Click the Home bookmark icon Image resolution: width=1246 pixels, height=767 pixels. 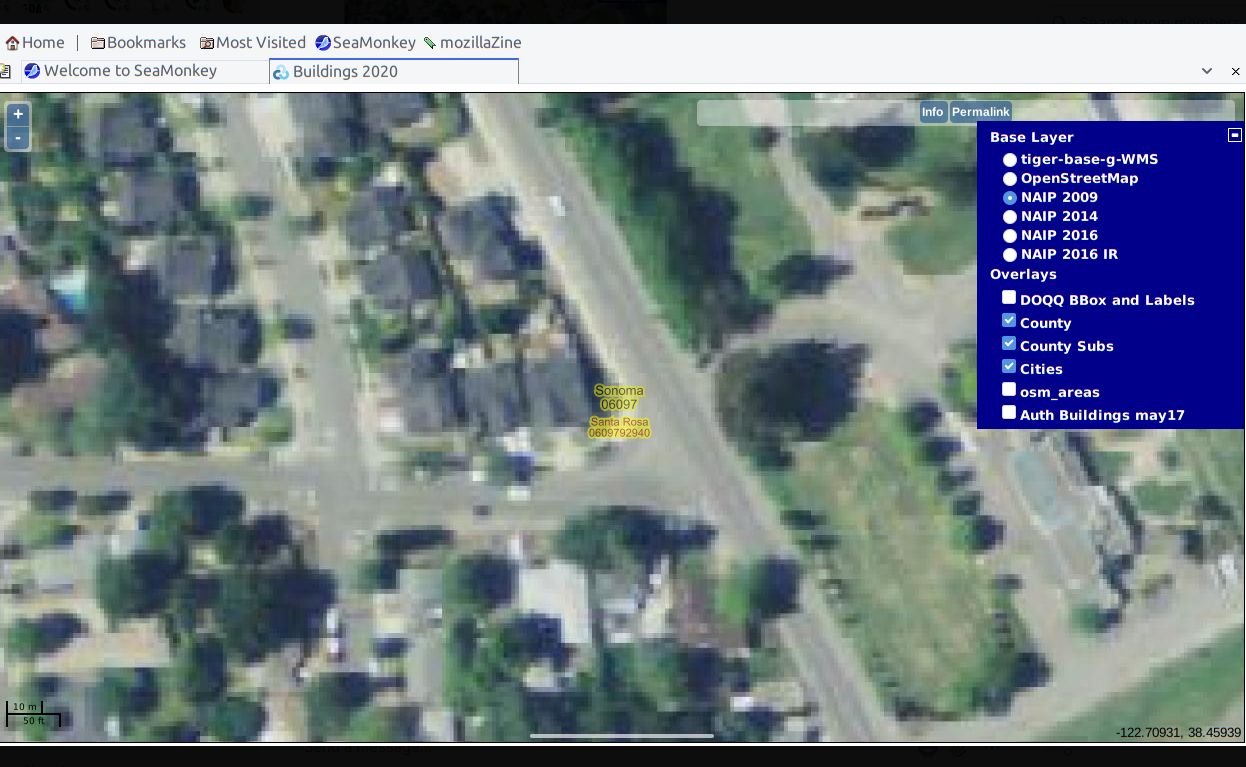(13, 43)
